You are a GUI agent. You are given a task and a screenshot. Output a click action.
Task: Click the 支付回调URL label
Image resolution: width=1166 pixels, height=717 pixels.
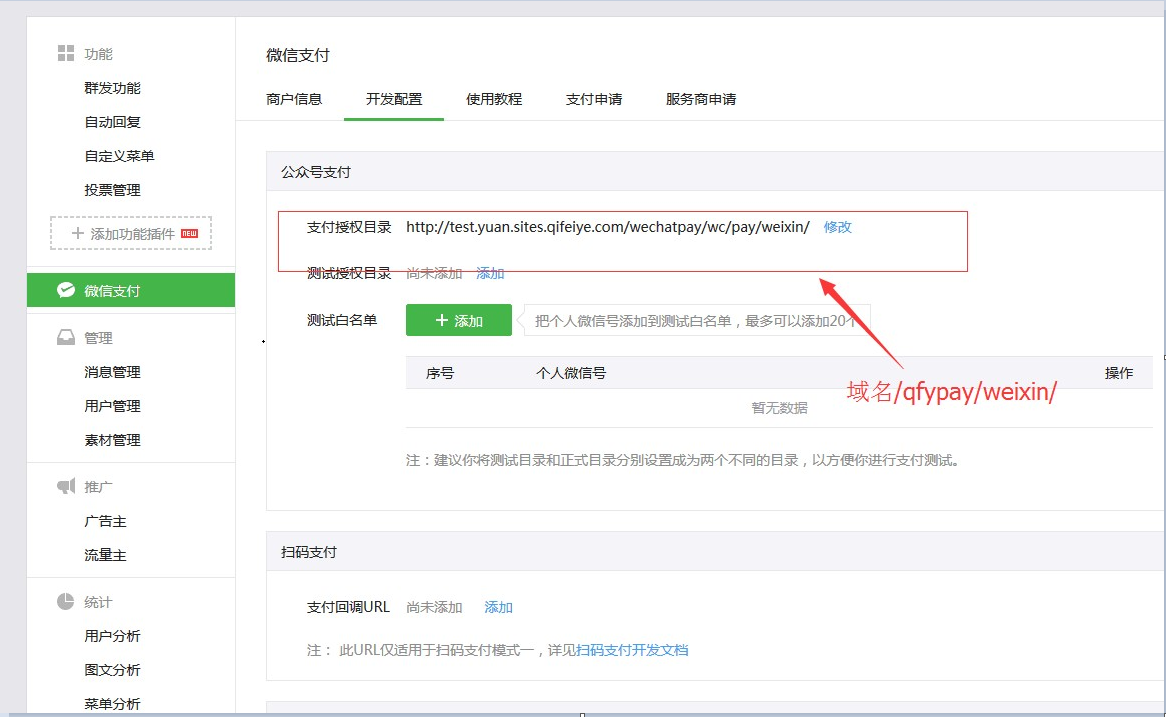(x=348, y=607)
